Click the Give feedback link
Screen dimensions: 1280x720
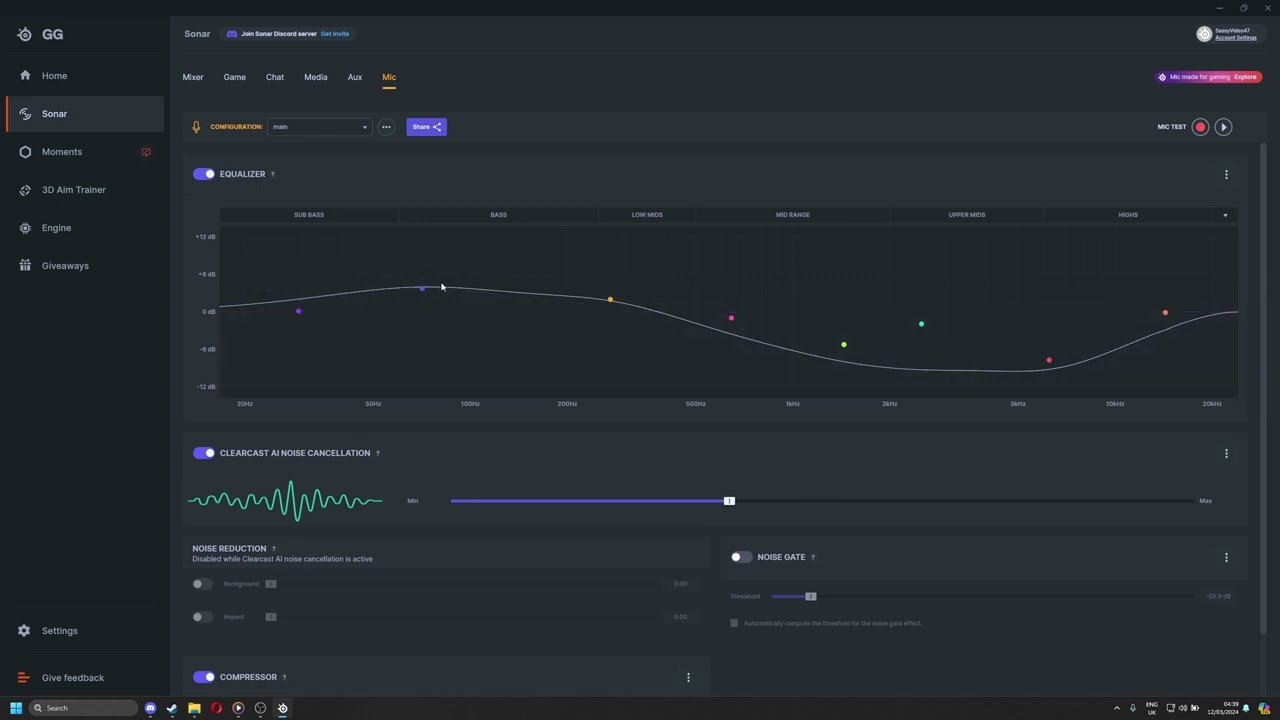point(73,678)
